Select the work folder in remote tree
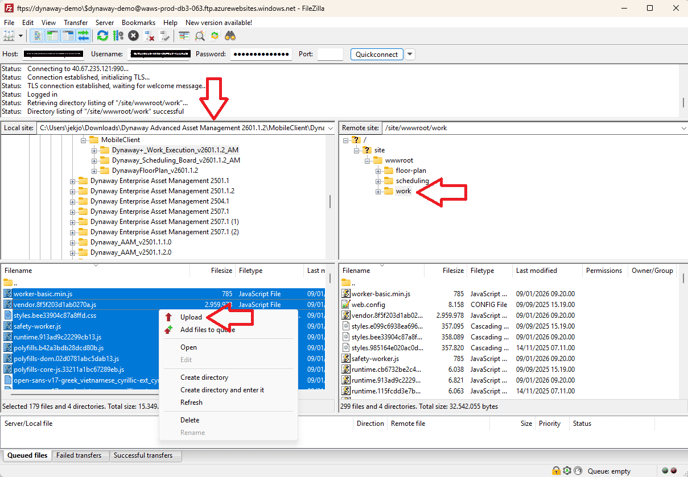 (403, 191)
